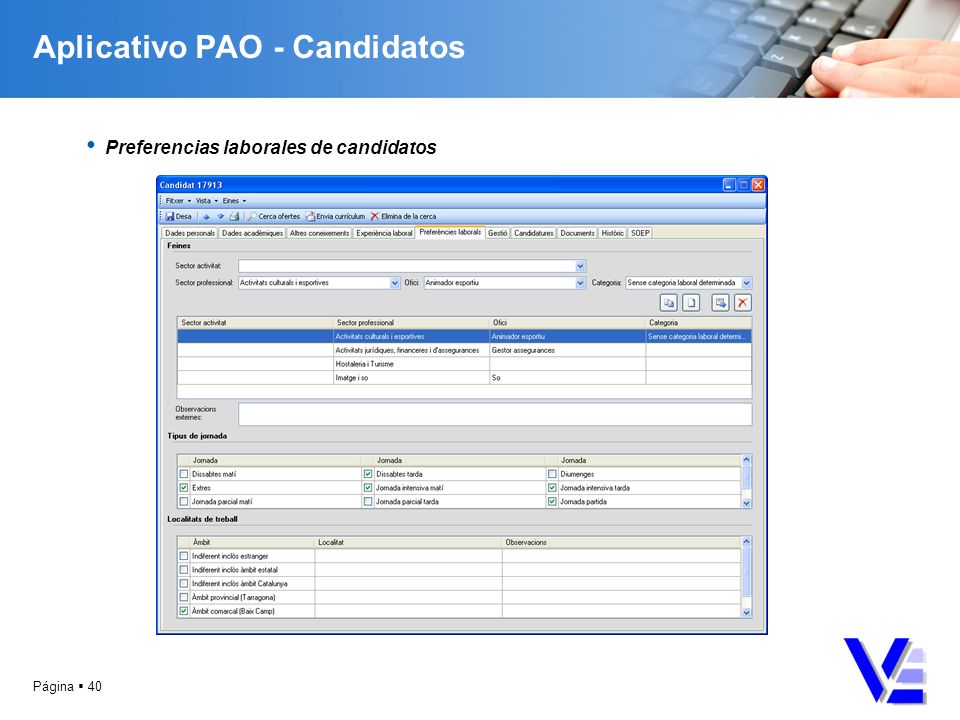Open the SOEP tab
Viewport: 960px width, 720px height.
(x=640, y=233)
